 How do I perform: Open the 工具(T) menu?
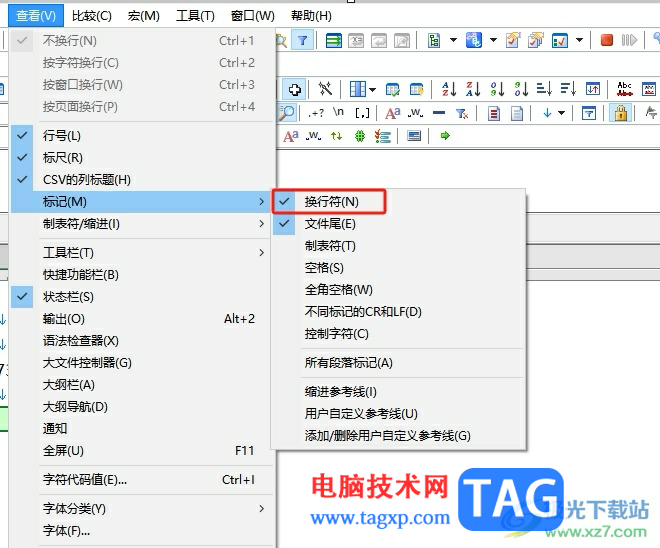point(195,16)
